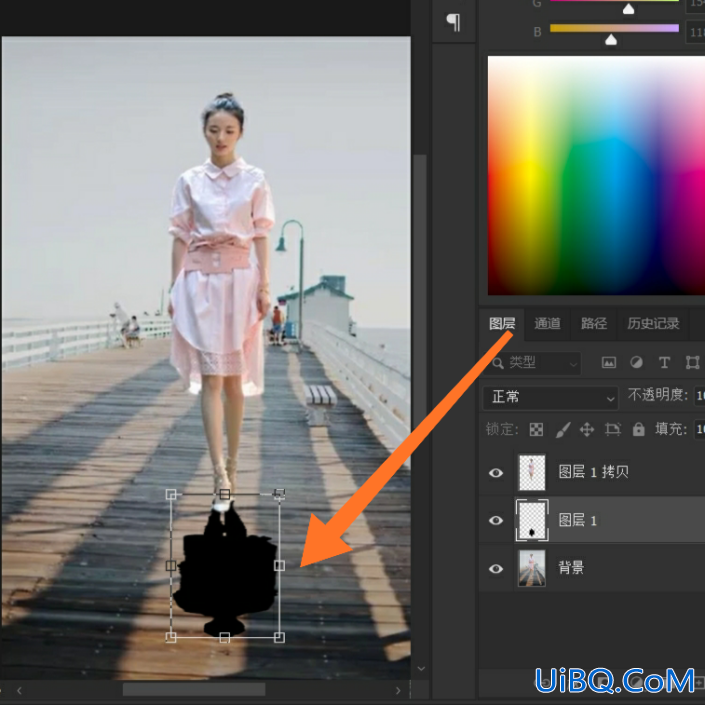Viewport: 705px width, 705px height.
Task: Toggle visibility of 图层 1 layer
Action: pos(496,520)
